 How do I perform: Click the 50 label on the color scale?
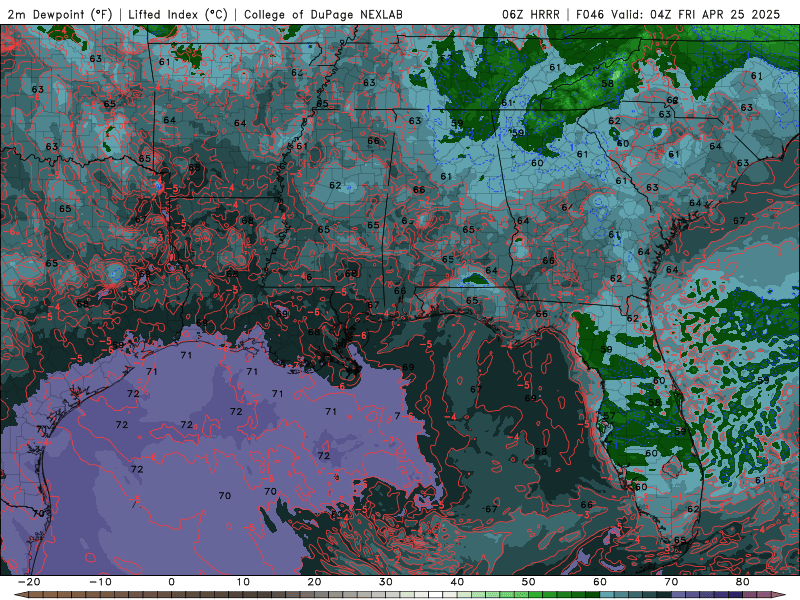pyautogui.click(x=529, y=582)
